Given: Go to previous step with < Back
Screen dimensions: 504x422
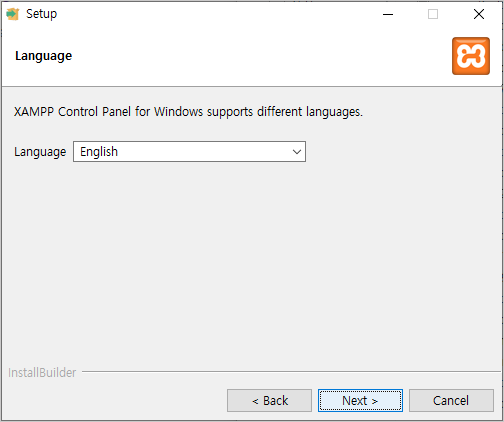Looking at the screenshot, I should 269,400.
